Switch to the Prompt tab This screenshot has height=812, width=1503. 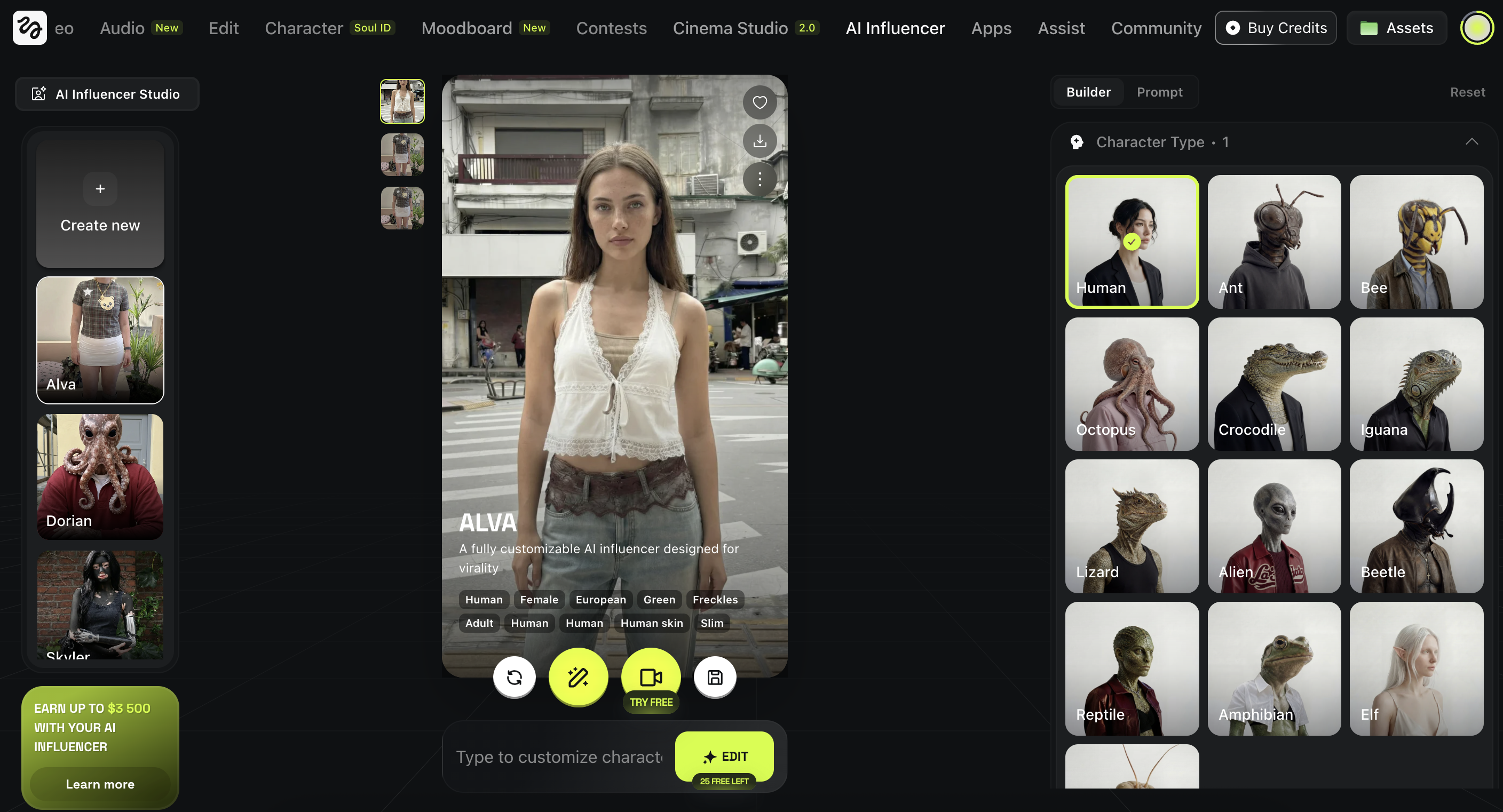[x=1159, y=92]
